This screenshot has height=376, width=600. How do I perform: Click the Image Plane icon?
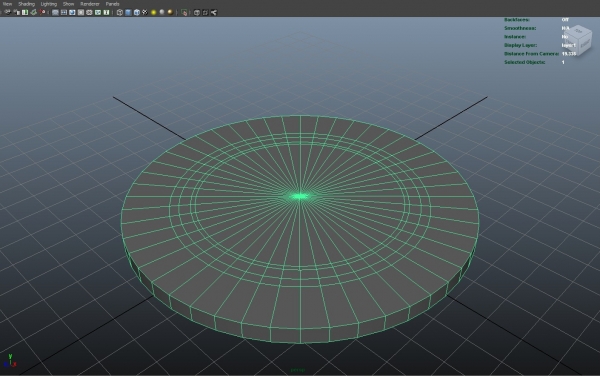[x=34, y=12]
